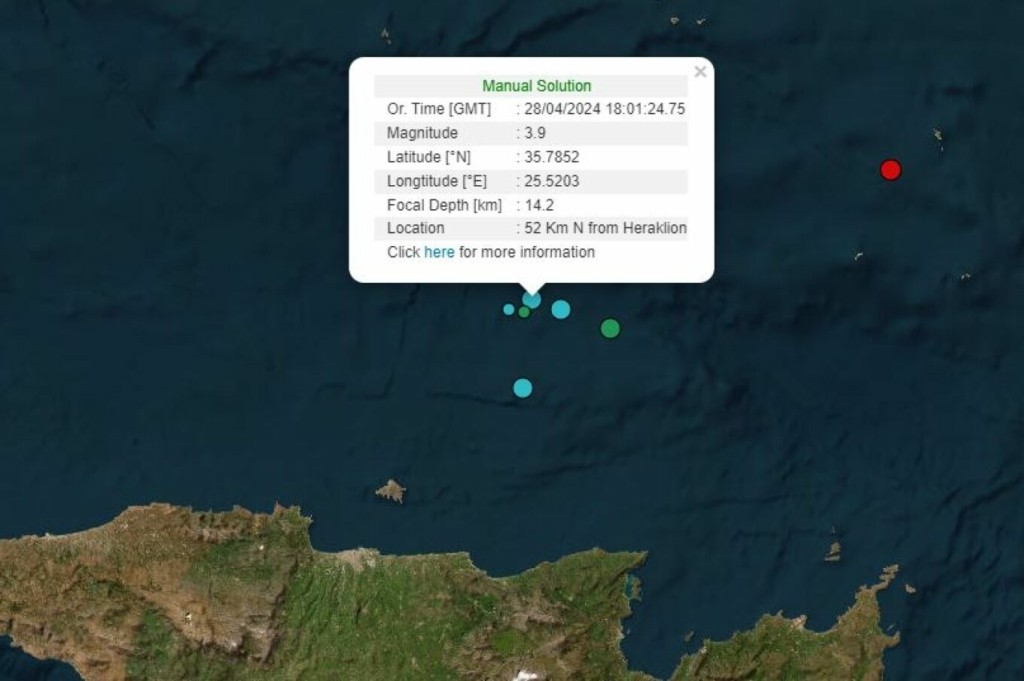Click the smallest cyan marker left of the cluster

tap(508, 309)
